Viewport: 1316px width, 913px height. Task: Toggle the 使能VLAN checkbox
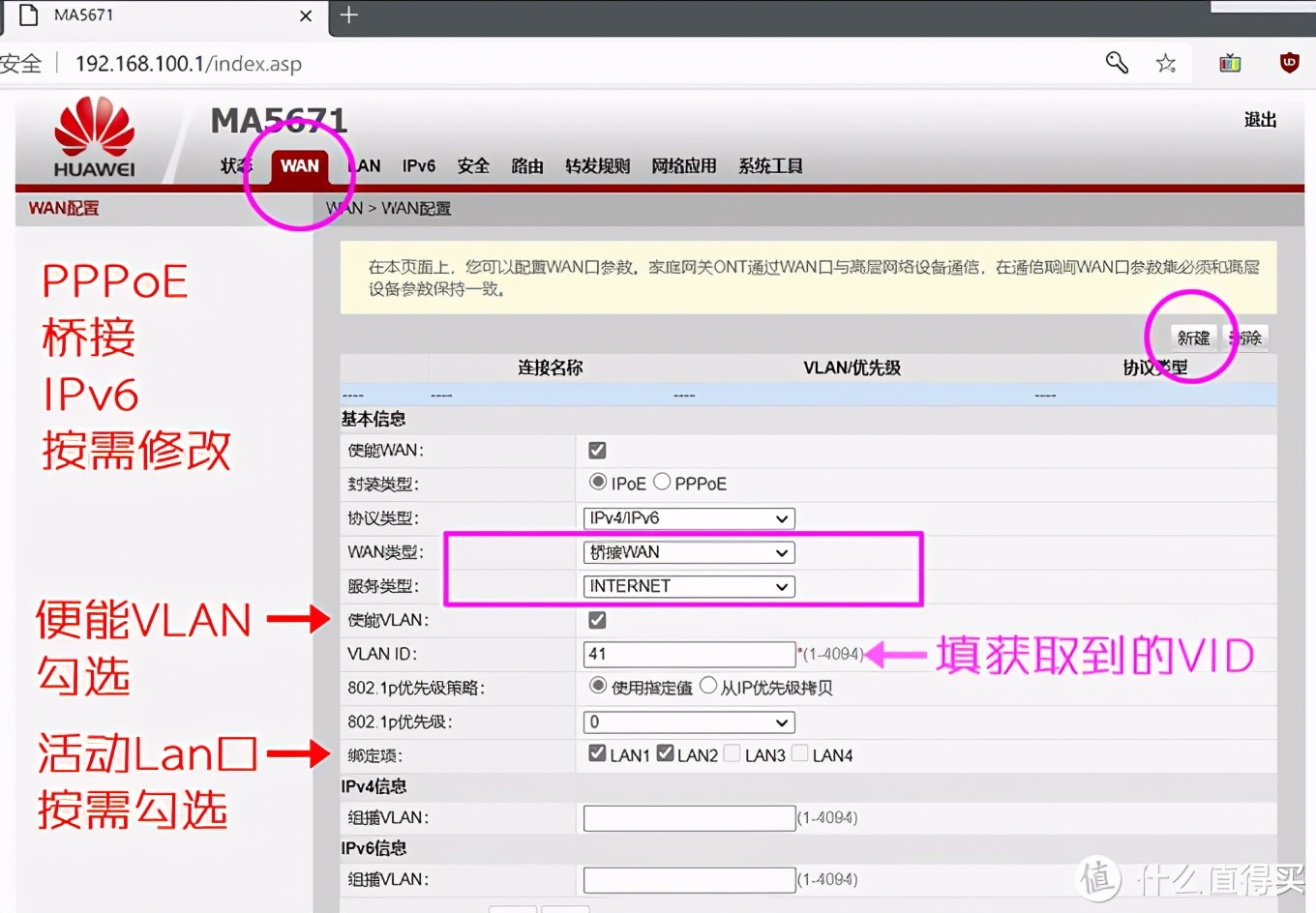[x=597, y=620]
